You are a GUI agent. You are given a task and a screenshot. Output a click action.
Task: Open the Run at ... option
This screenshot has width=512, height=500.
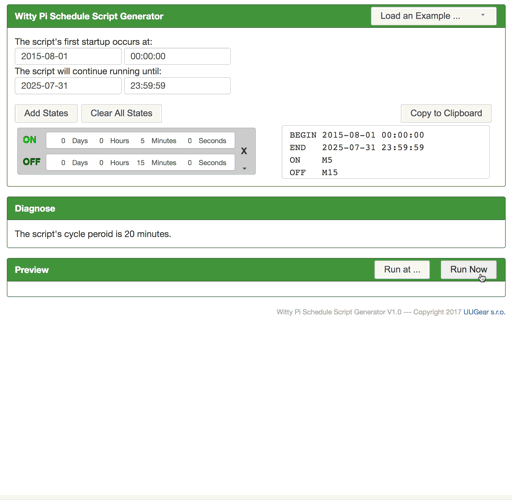(402, 269)
